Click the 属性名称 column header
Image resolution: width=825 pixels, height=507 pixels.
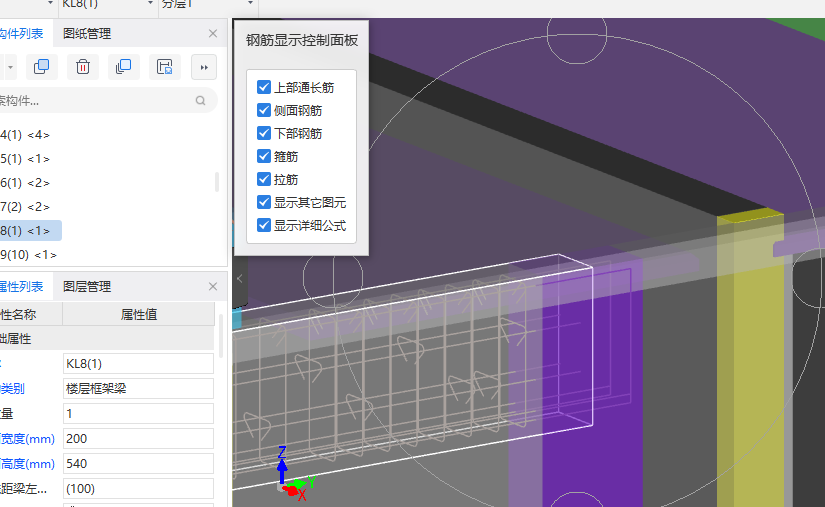[x=31, y=315]
